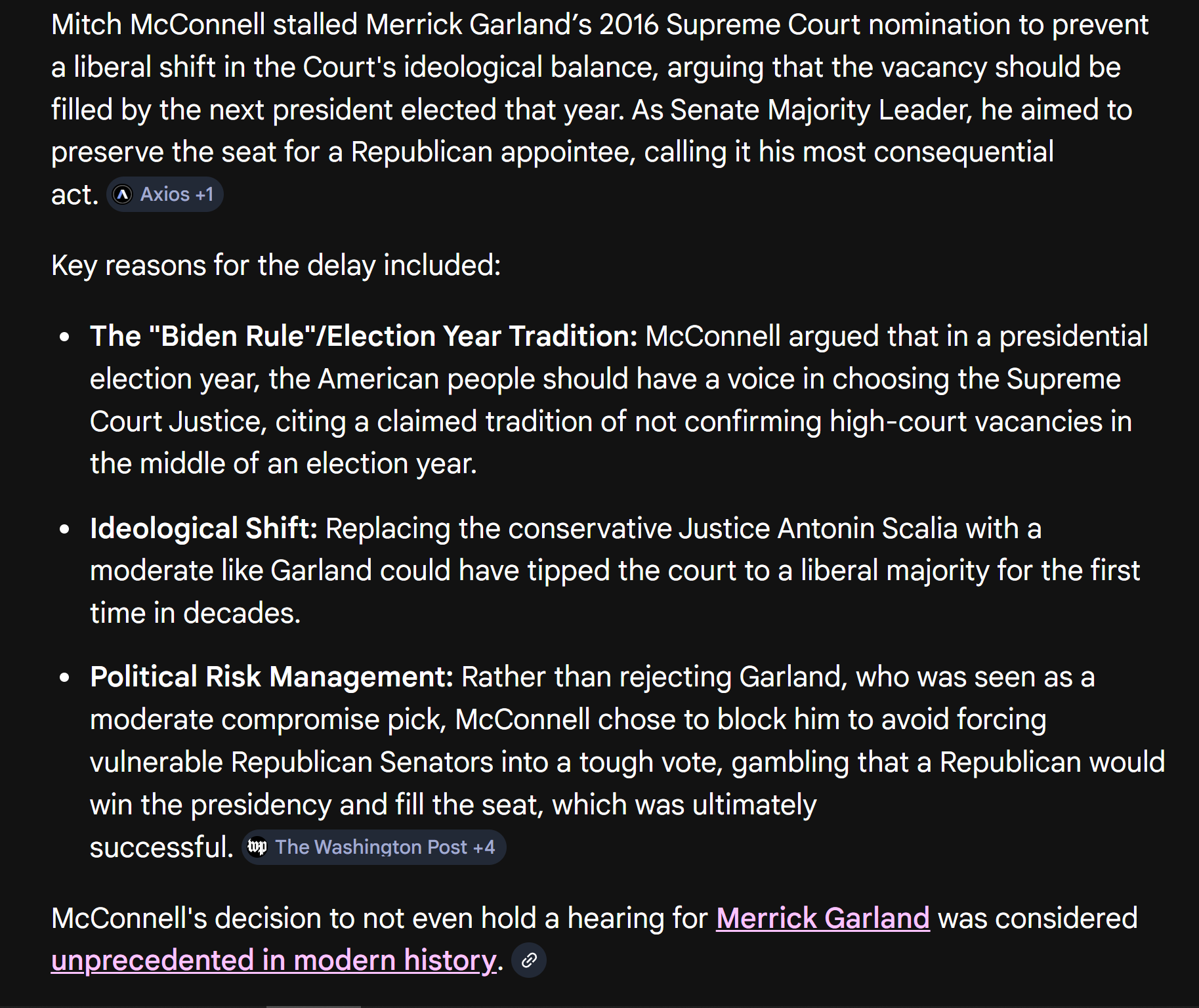Viewport: 1199px width, 1008px height.
Task: Open the Merrick Garland hyperlink
Action: pyautogui.click(x=823, y=918)
